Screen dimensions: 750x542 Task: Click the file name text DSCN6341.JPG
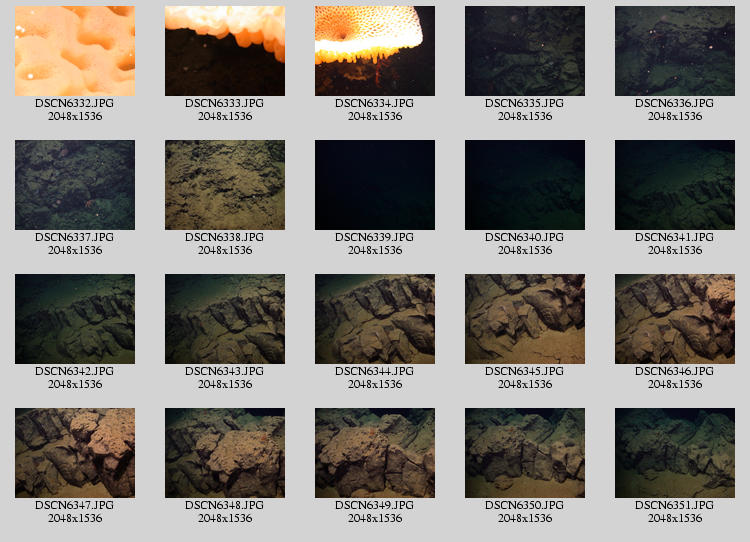click(x=675, y=237)
